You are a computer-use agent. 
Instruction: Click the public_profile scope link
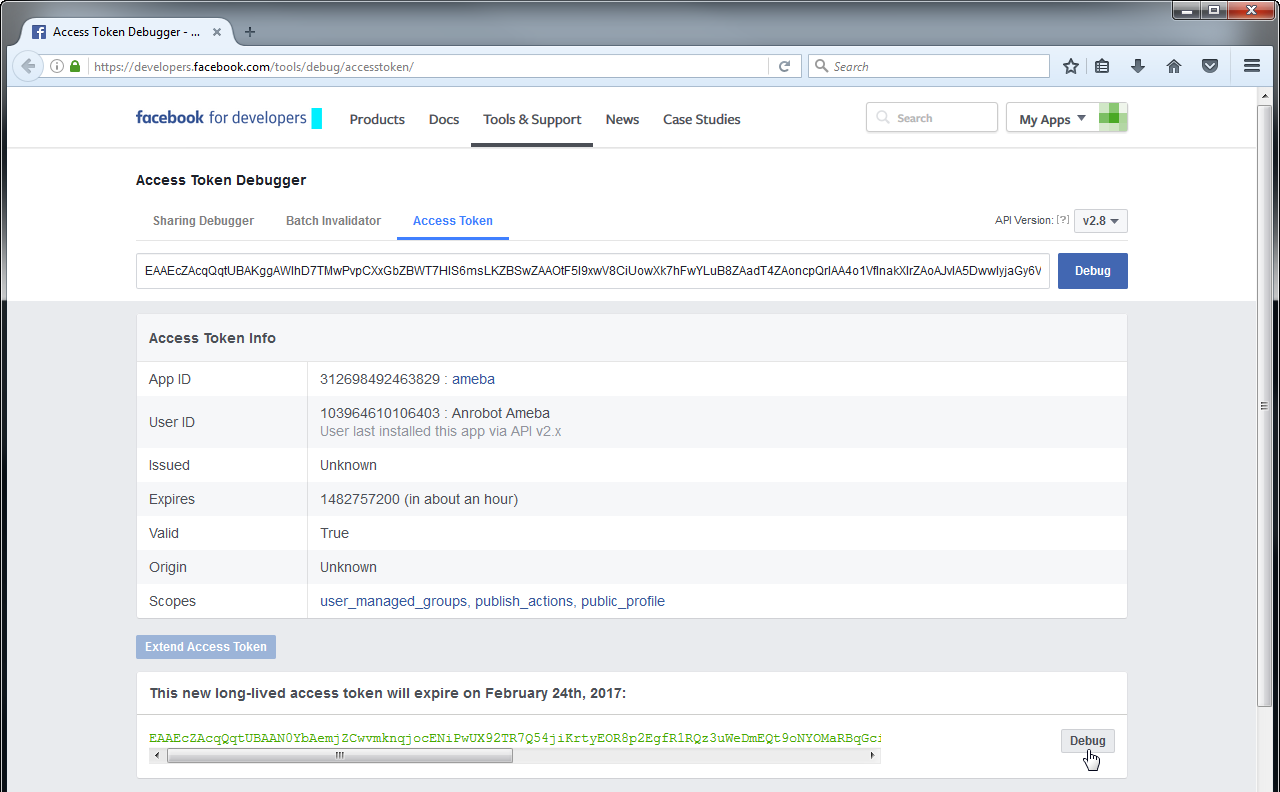pos(623,601)
